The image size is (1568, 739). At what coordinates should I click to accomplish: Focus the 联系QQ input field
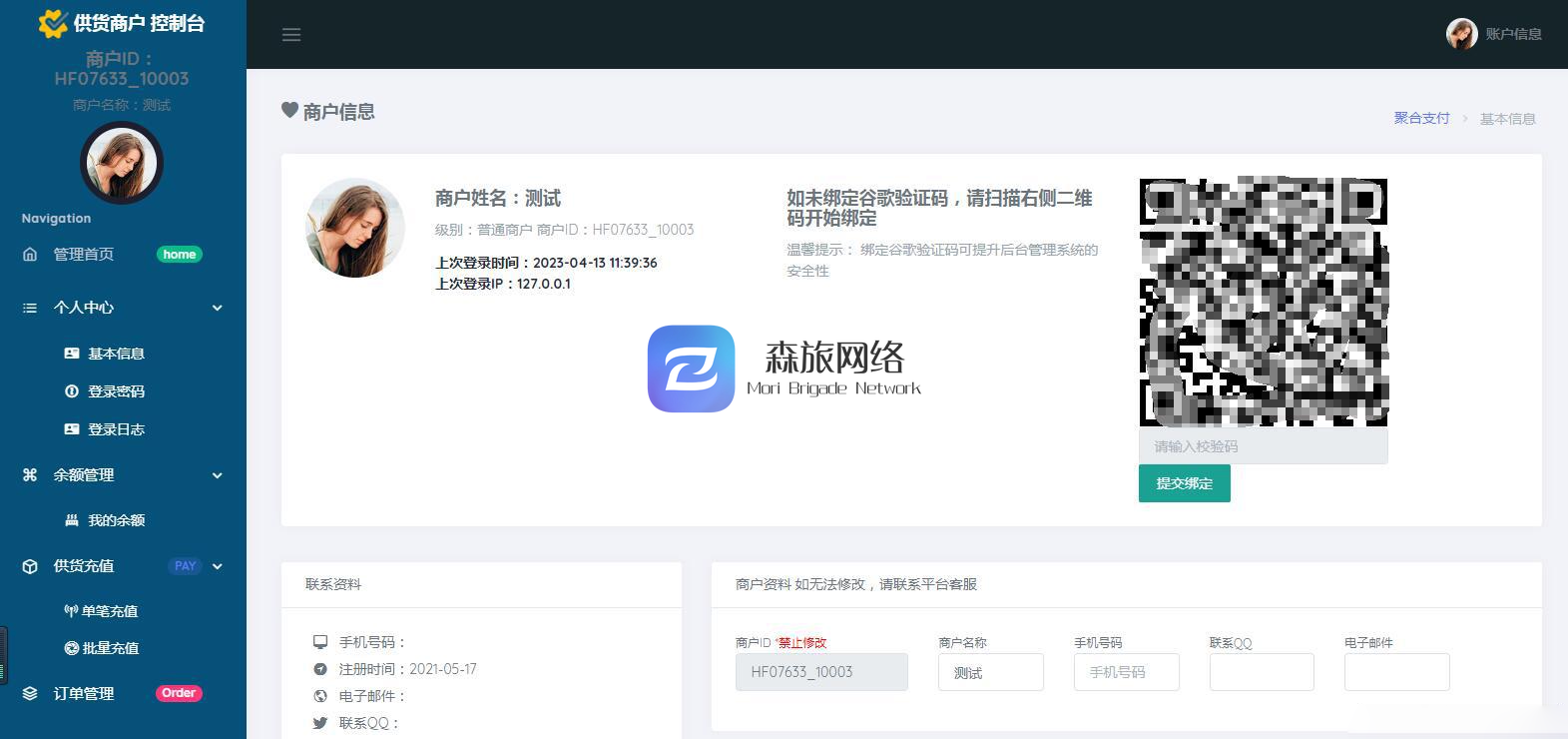1262,672
